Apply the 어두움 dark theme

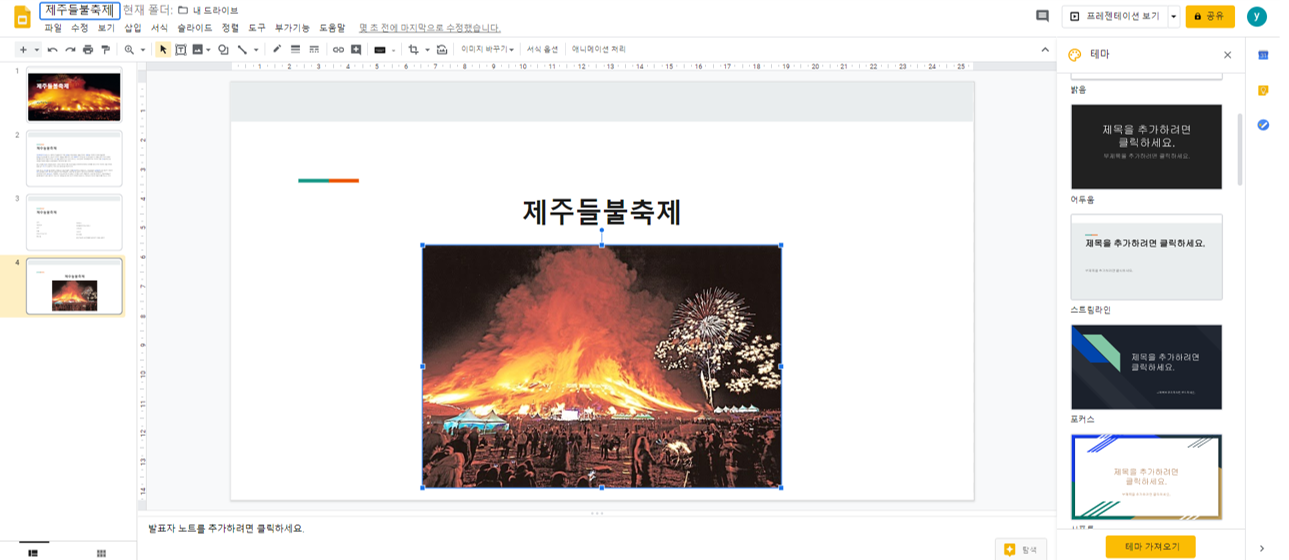[x=1146, y=146]
